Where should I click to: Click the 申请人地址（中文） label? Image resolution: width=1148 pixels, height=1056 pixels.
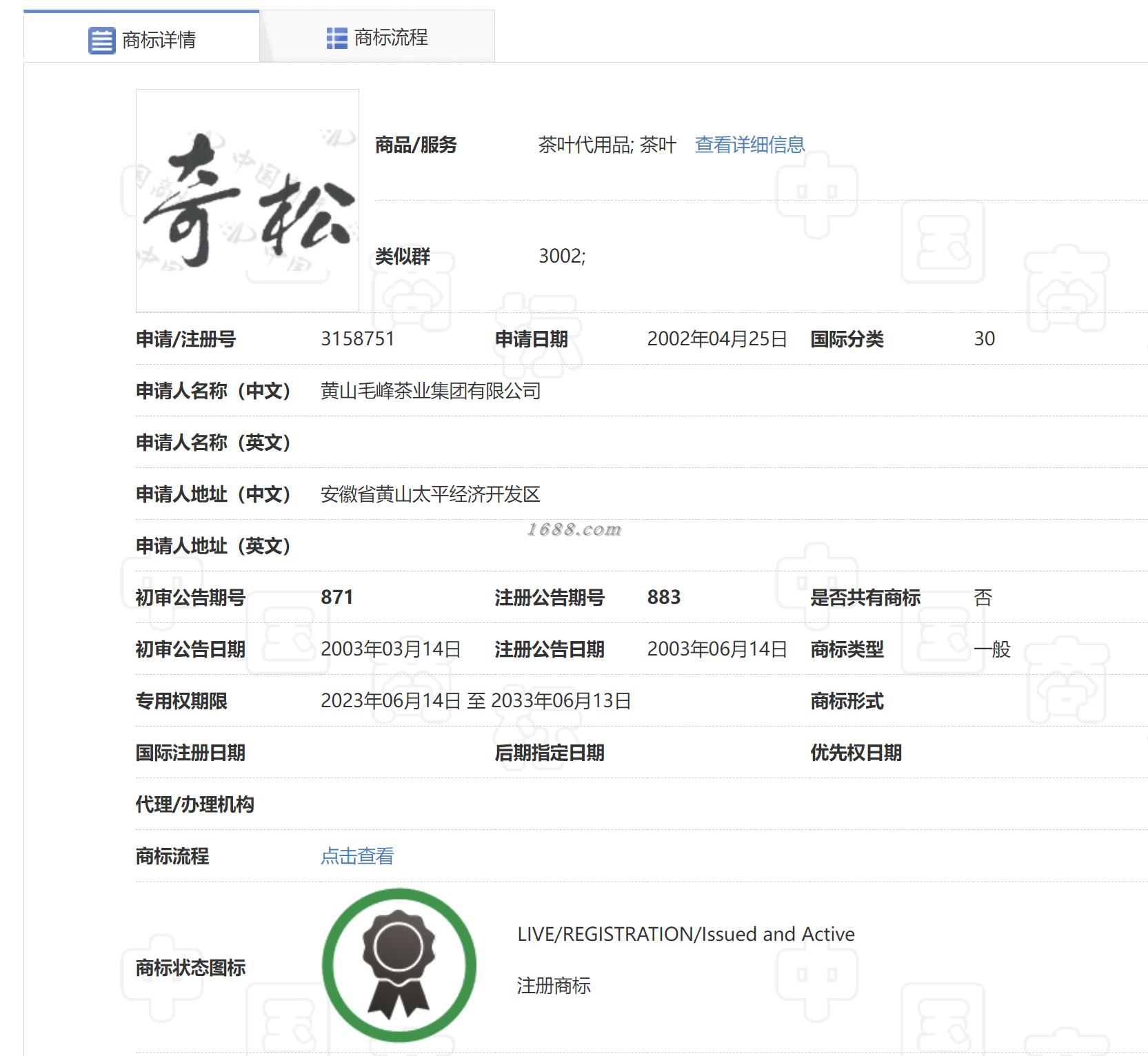[x=213, y=494]
